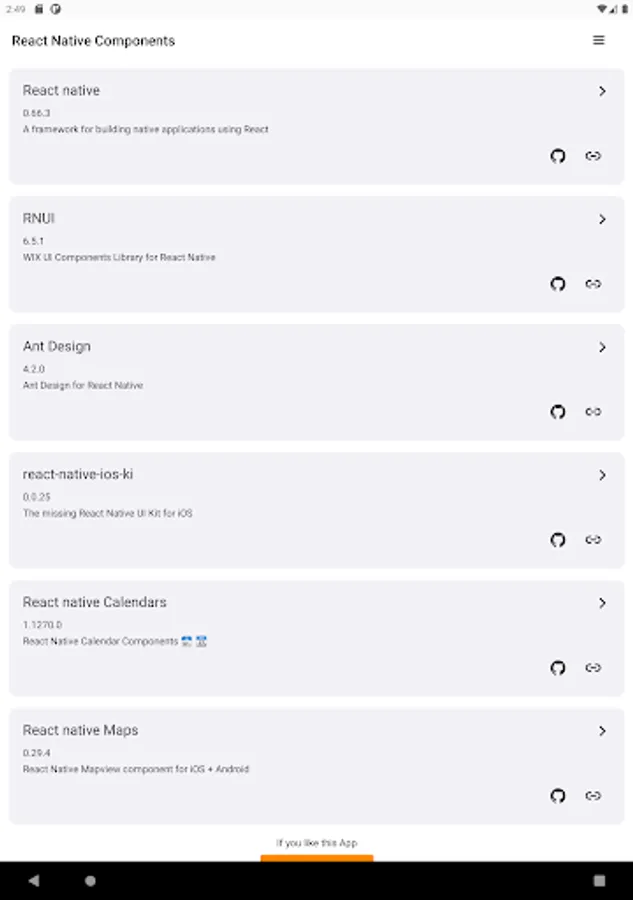Select the React native Calendars title
The width and height of the screenshot is (633, 900).
click(95, 602)
